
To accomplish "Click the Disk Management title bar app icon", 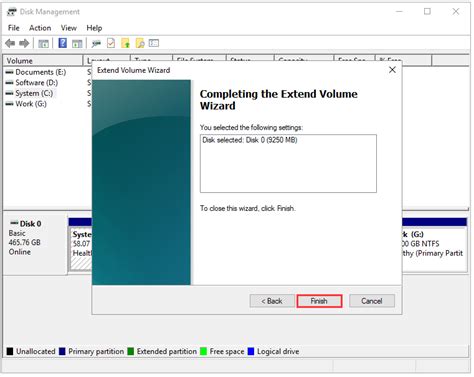I will 12,12.
